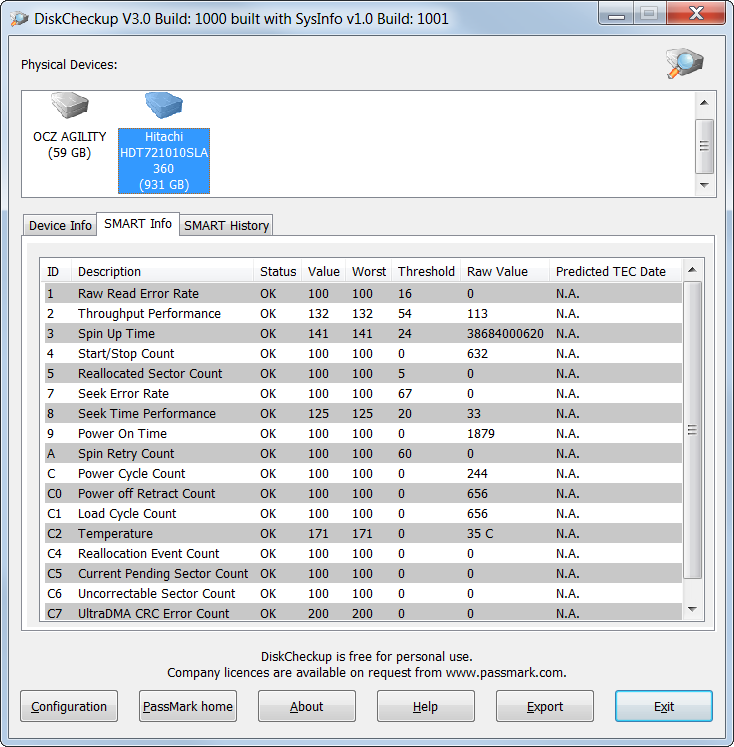Viewport: 734px width, 747px height.
Task: Select the Start/Stop Count row
Action: (363, 353)
